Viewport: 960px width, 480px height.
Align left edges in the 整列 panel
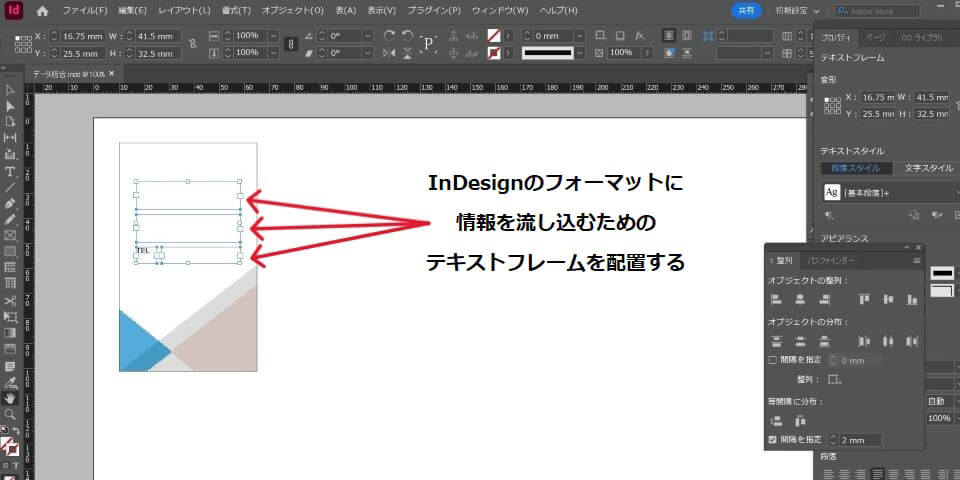(777, 299)
